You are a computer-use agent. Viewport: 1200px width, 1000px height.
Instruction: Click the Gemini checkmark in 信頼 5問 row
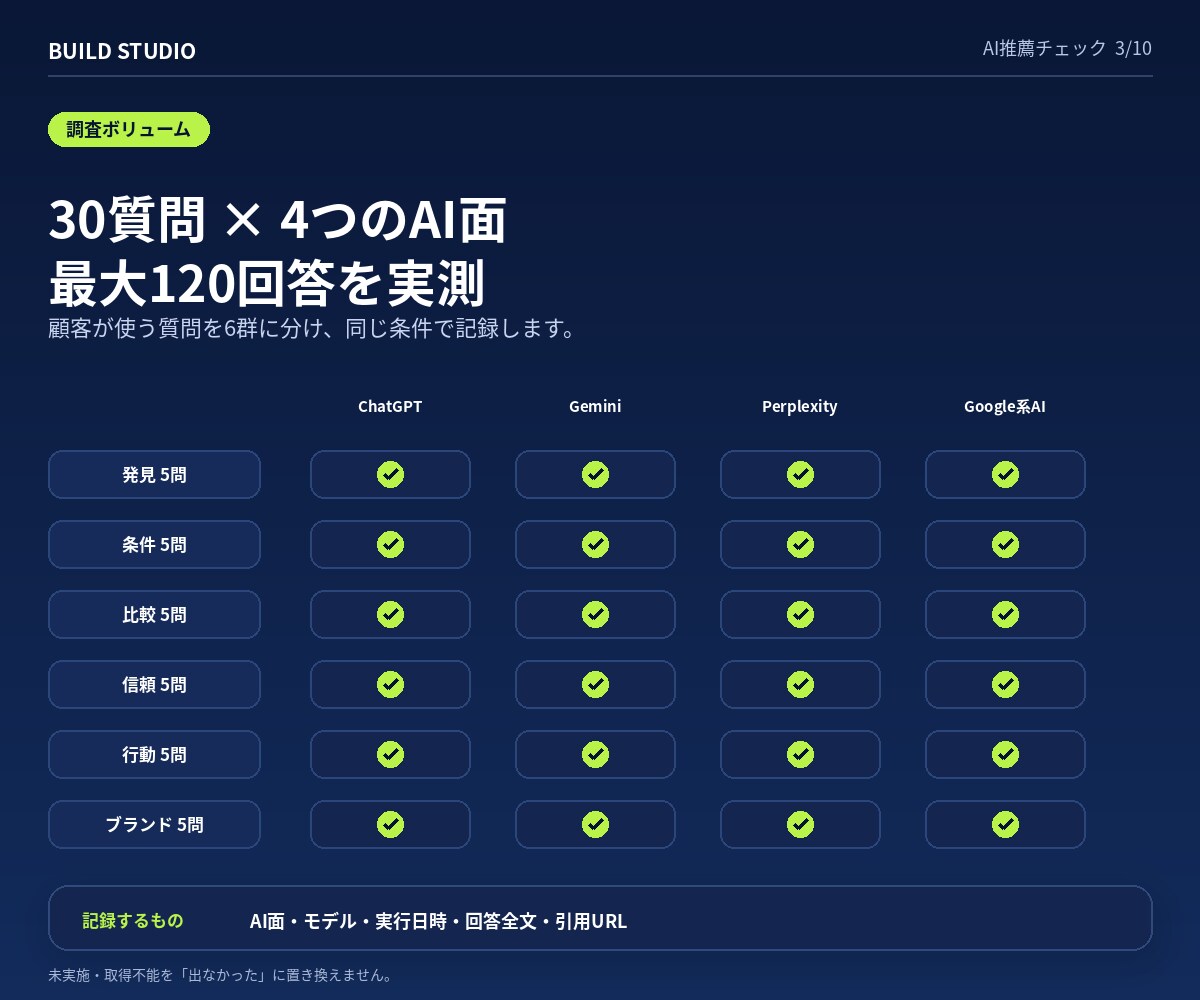pyautogui.click(x=595, y=684)
